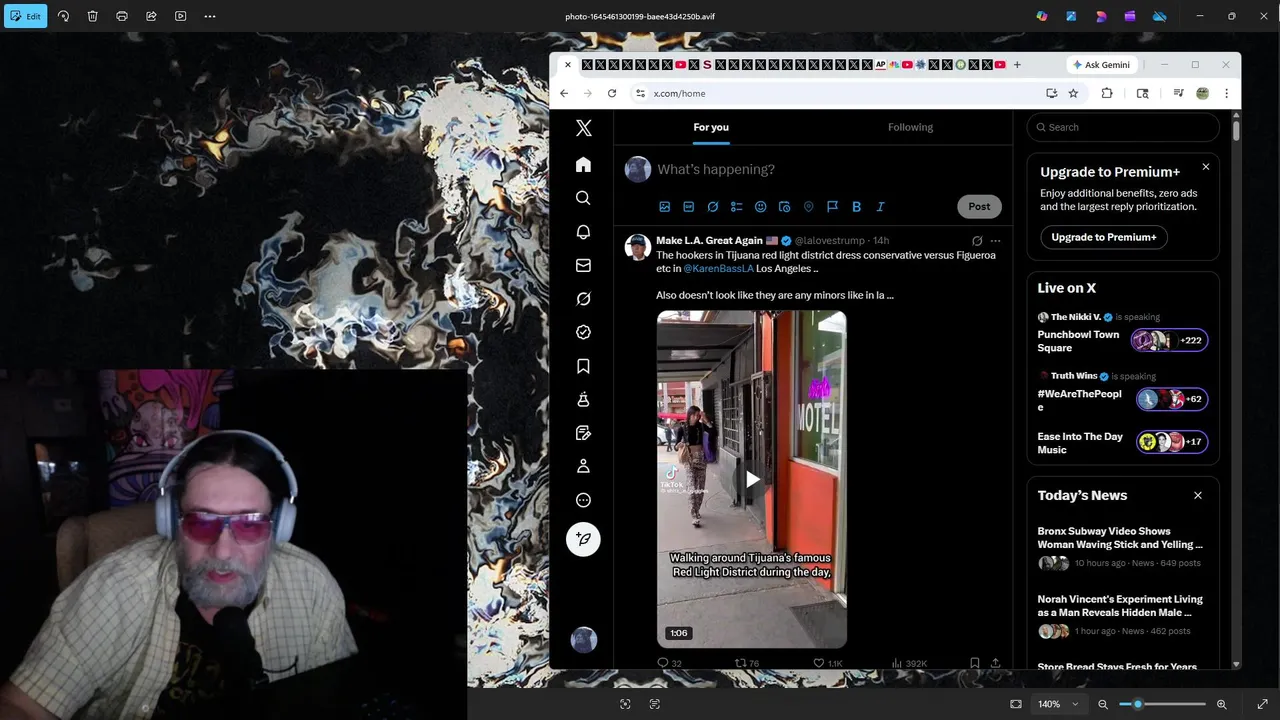Add a poll using the composer poll icon
The width and height of the screenshot is (1280, 720).
tap(736, 207)
